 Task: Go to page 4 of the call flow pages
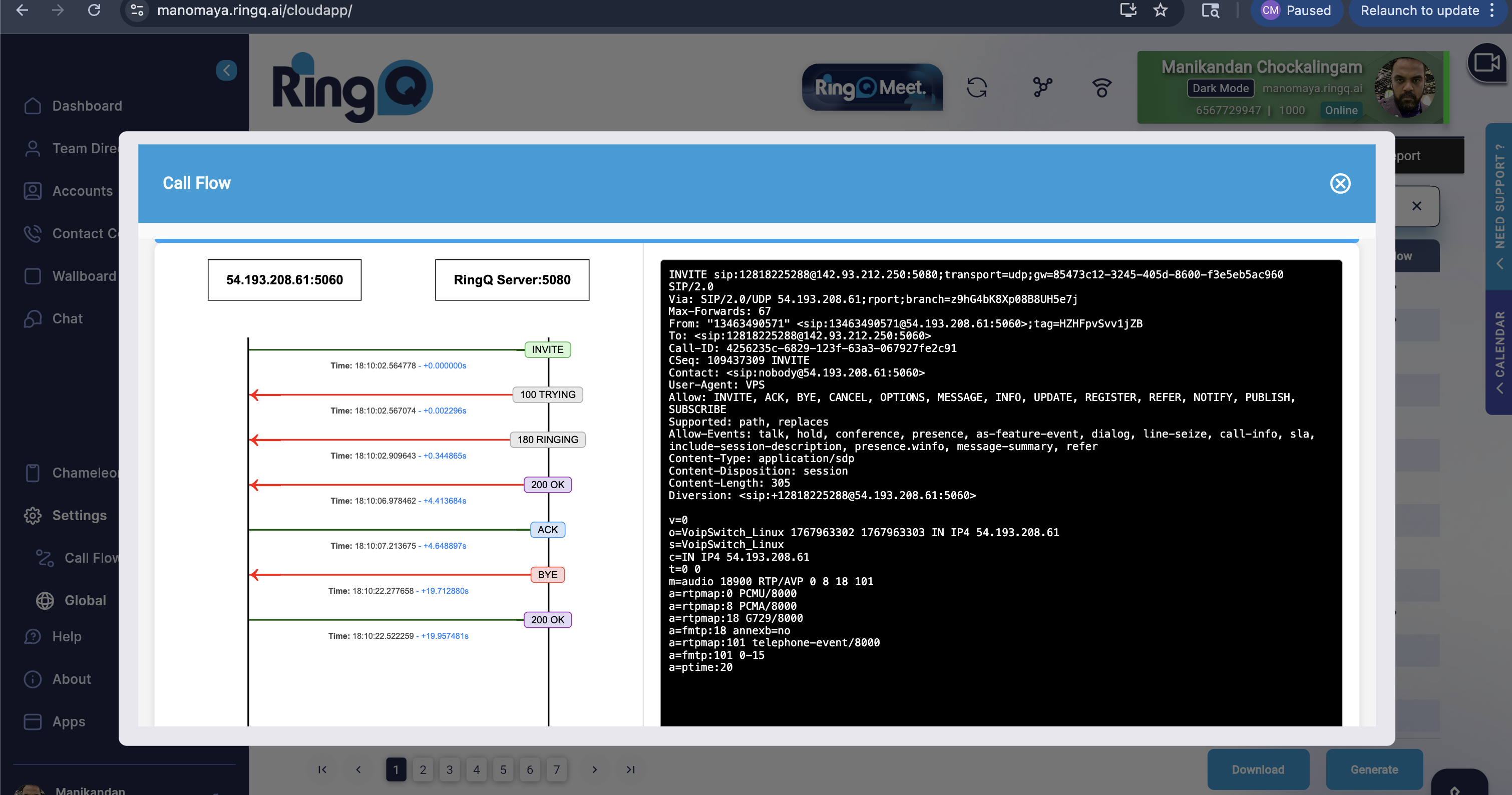[477, 769]
